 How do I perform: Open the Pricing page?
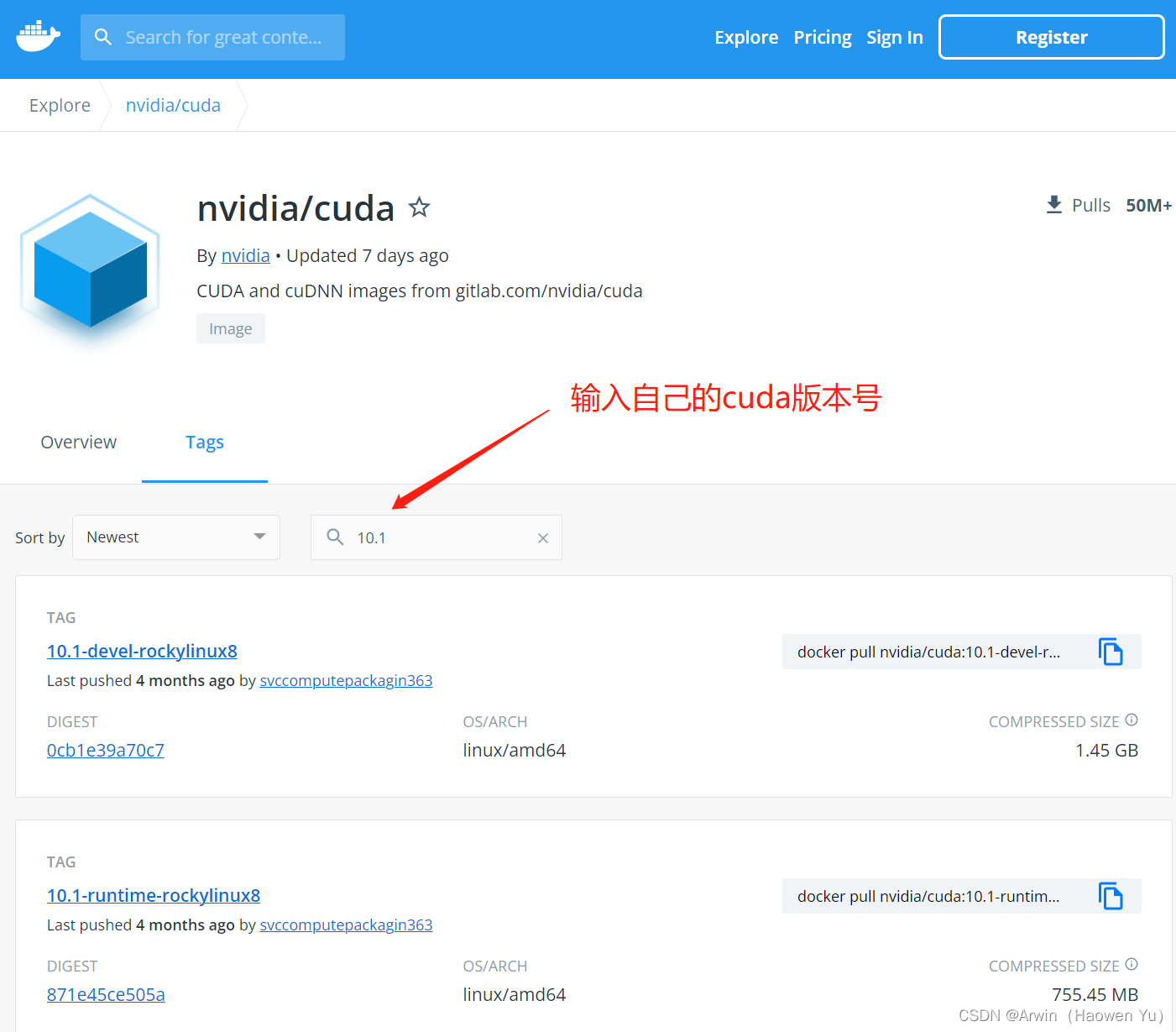823,37
